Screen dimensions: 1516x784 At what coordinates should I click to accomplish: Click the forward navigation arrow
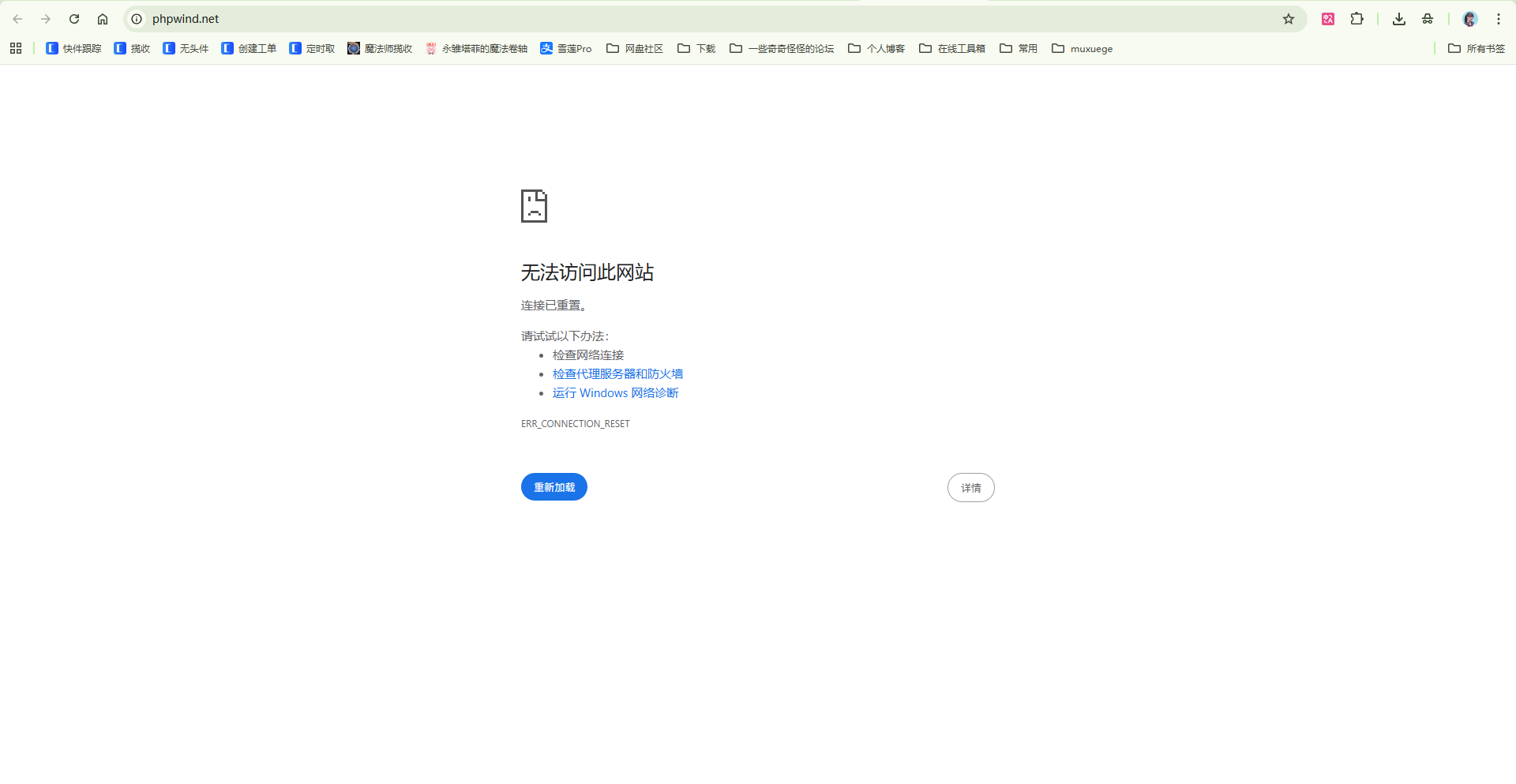(x=46, y=19)
